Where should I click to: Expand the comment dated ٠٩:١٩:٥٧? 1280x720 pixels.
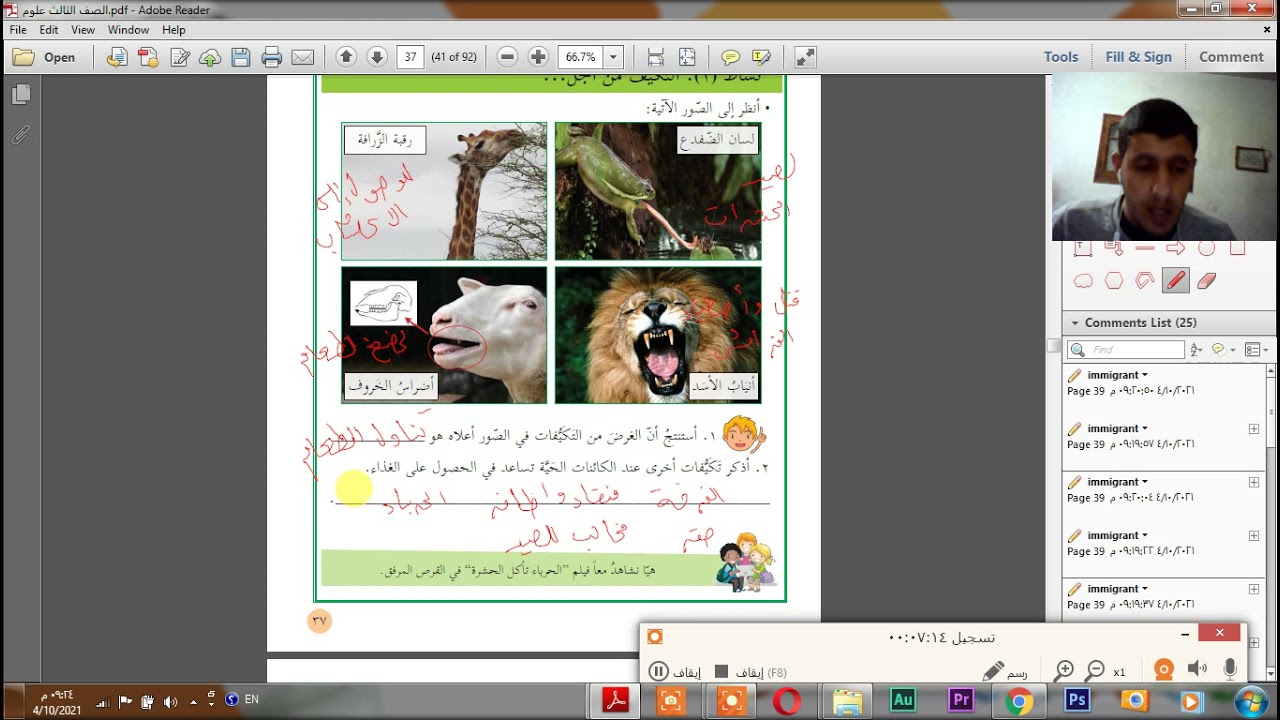1254,429
